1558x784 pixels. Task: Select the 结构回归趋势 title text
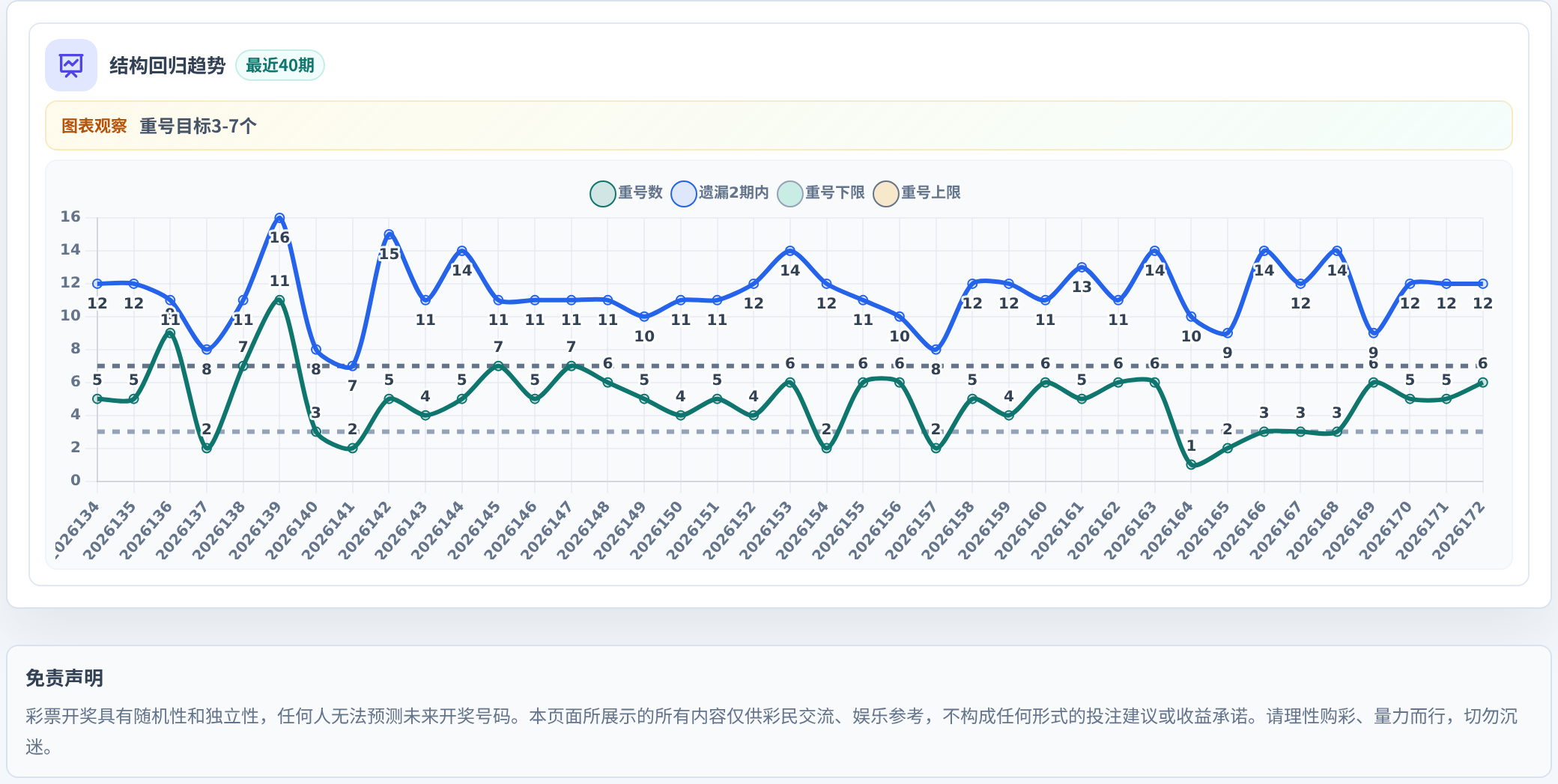pos(167,66)
